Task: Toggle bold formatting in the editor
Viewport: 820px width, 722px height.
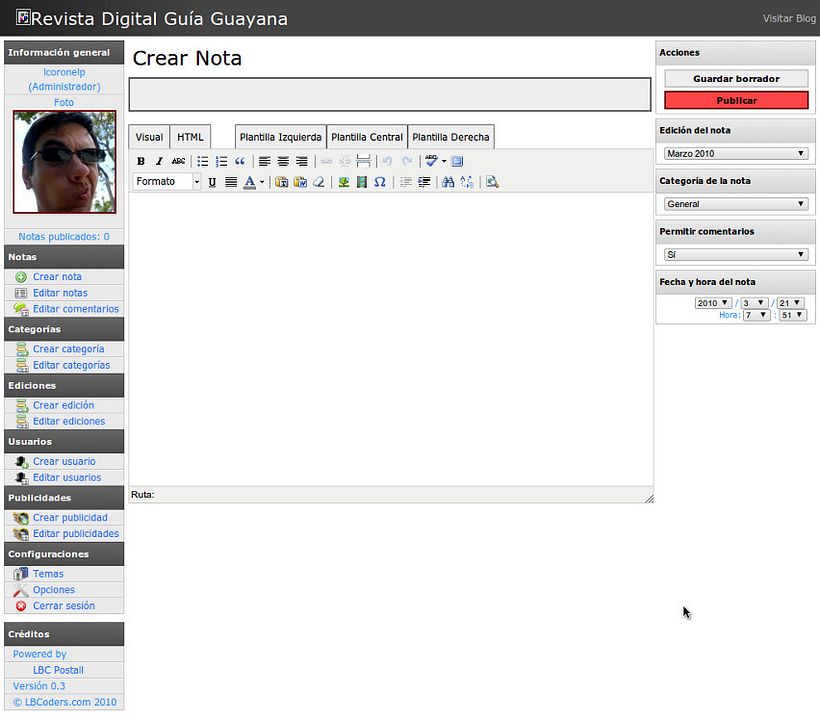Action: tap(141, 161)
